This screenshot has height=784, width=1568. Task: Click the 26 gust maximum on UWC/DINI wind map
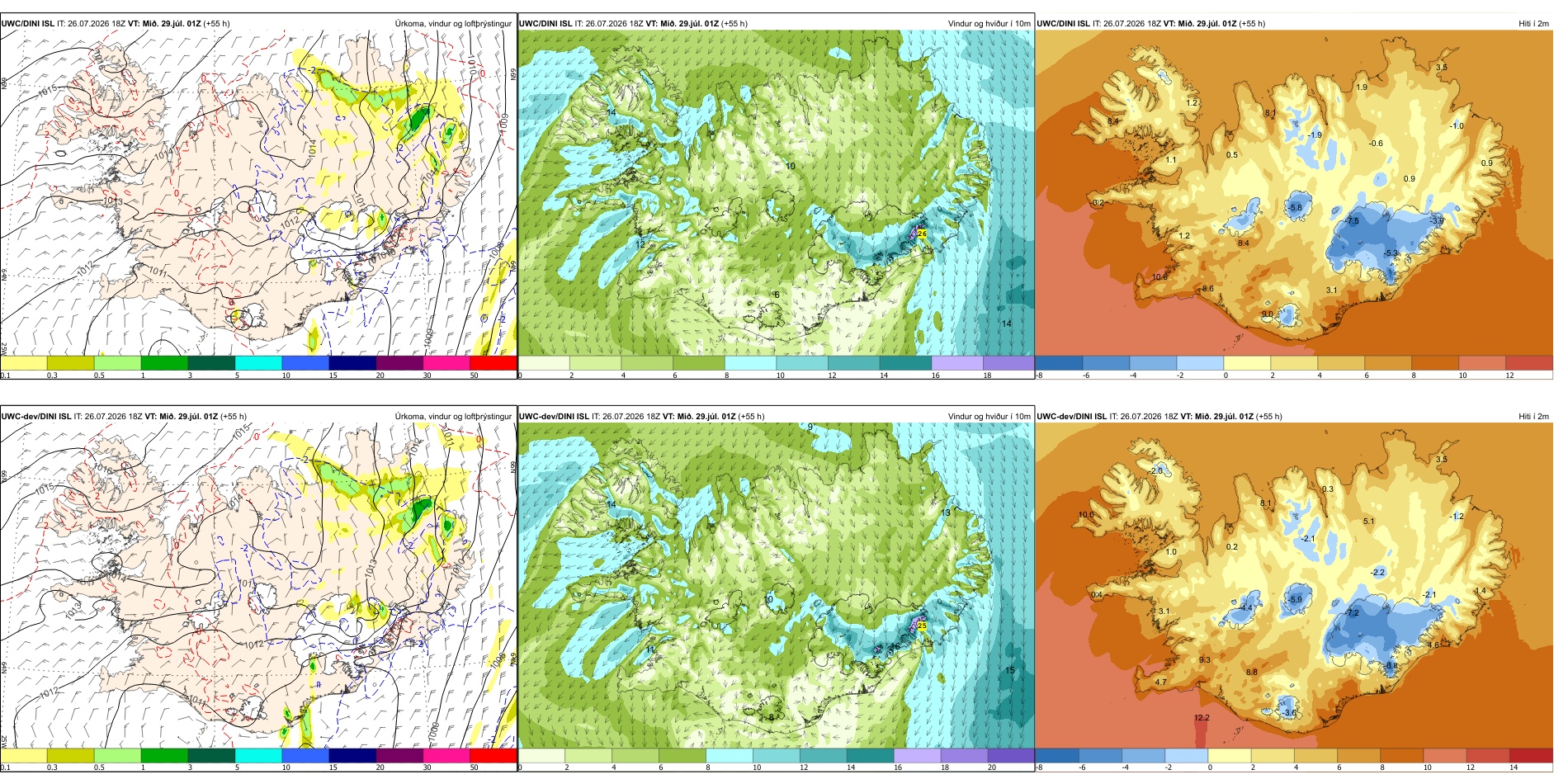(922, 234)
